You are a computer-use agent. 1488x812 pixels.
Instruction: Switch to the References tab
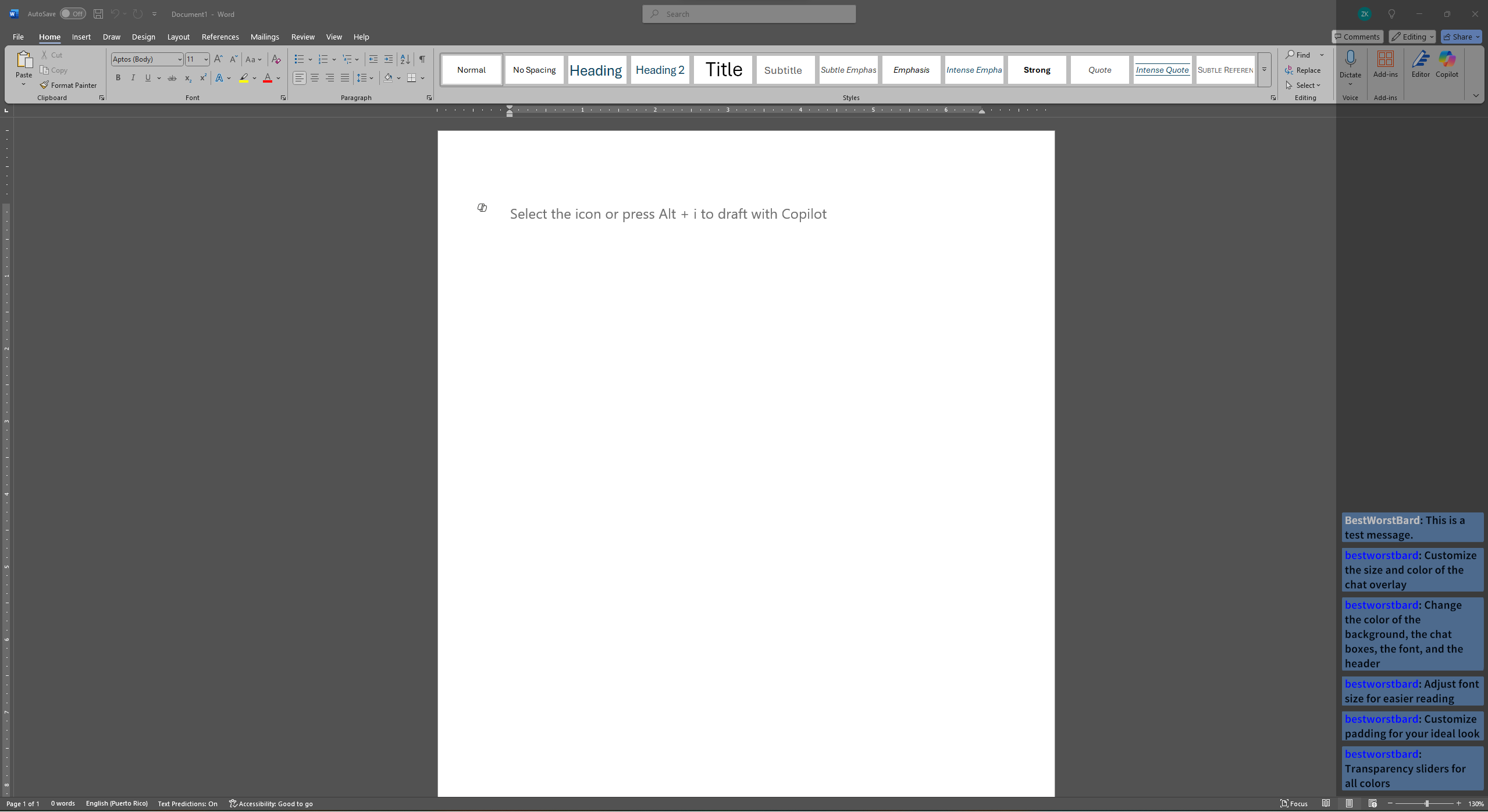[220, 37]
